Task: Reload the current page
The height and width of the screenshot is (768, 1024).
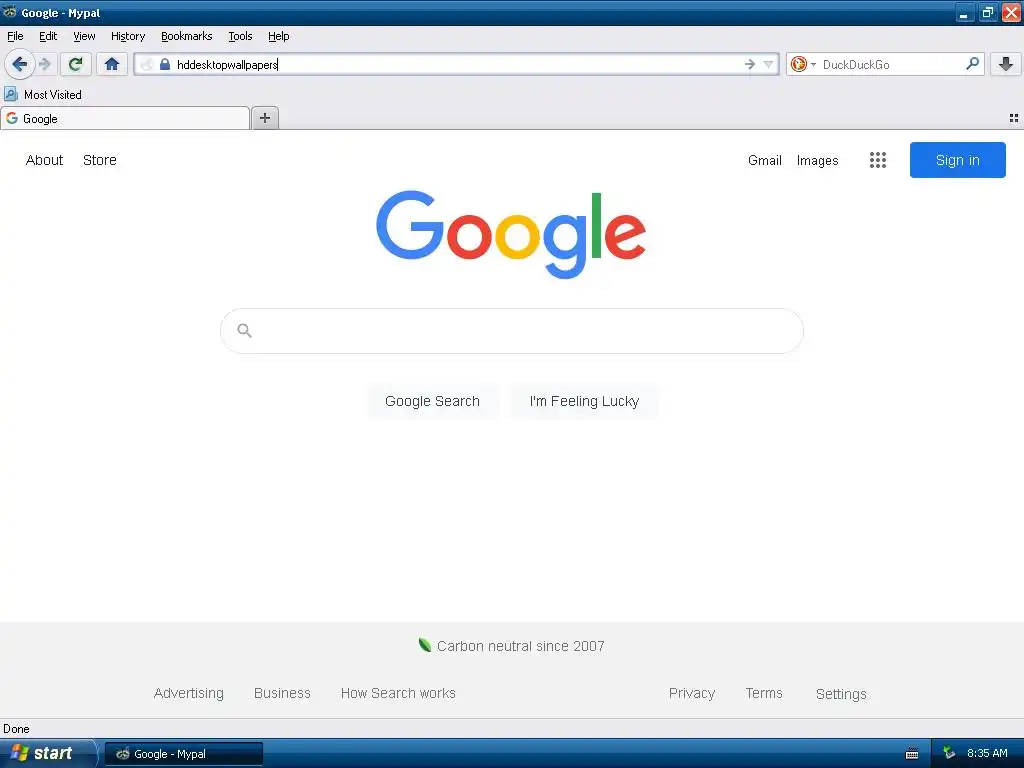Action: [x=75, y=64]
